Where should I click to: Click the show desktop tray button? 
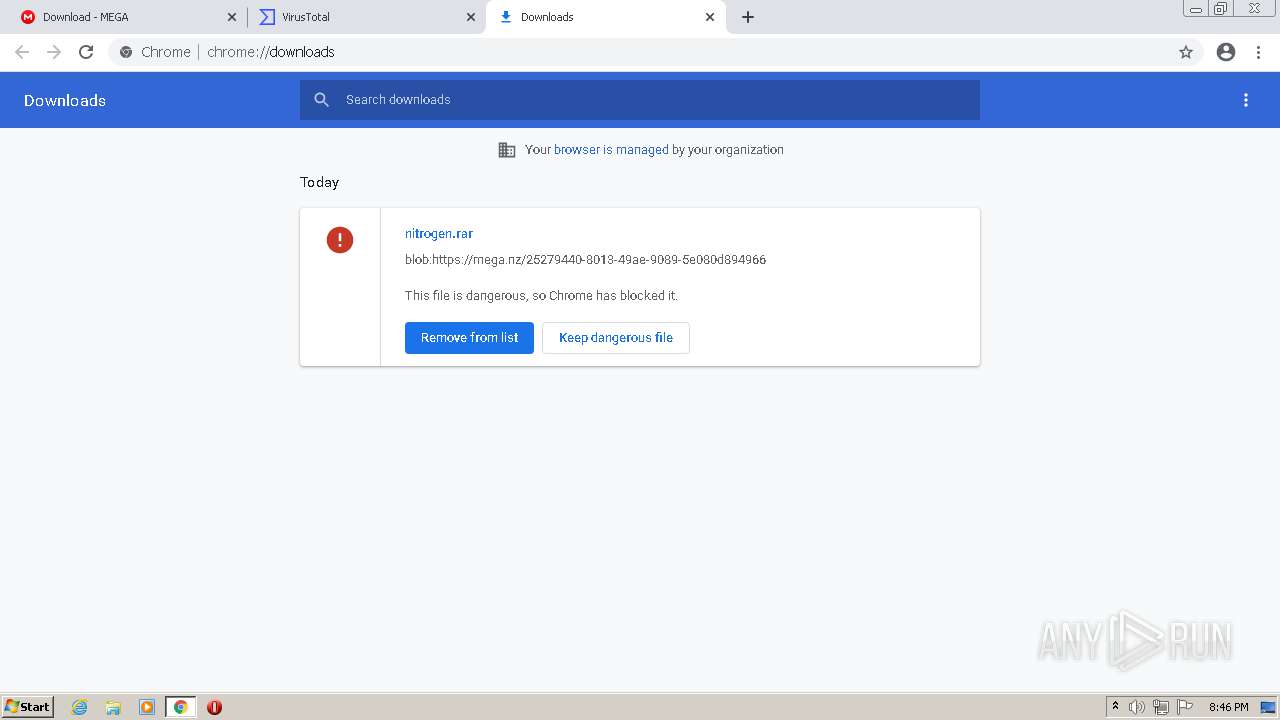pos(1268,707)
